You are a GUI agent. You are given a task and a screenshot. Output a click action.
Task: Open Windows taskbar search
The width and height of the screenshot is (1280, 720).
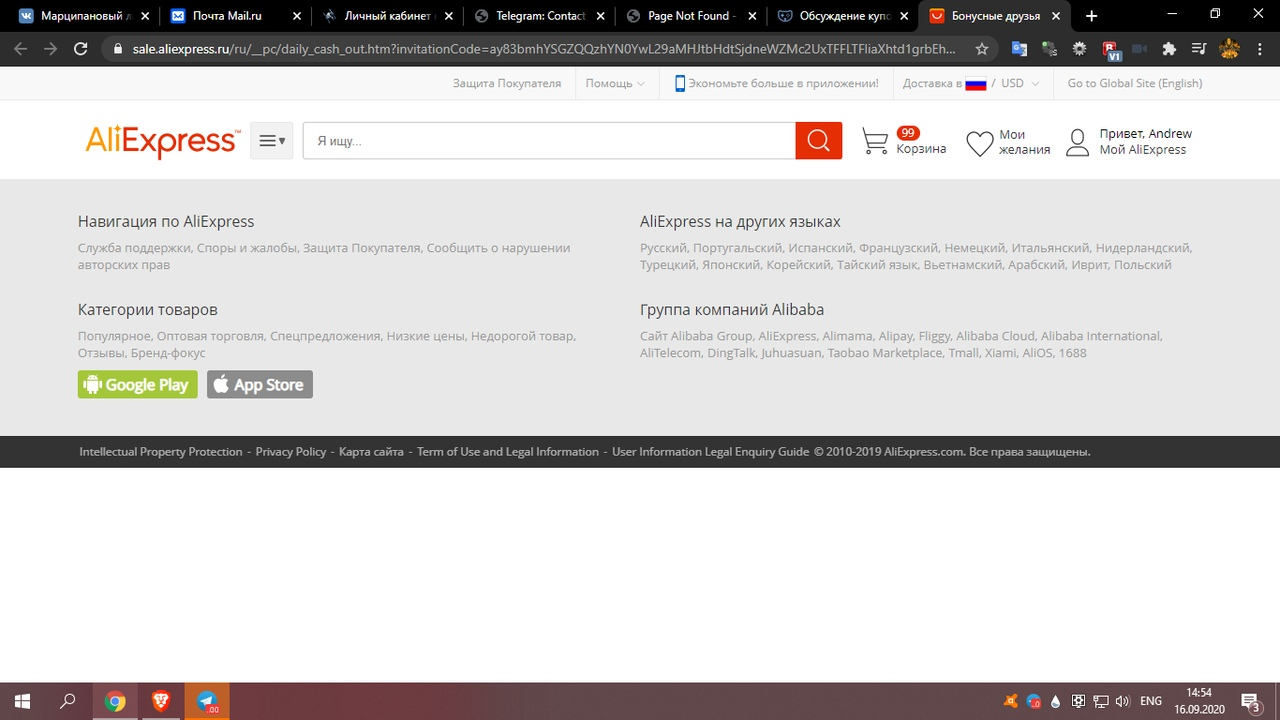(x=68, y=701)
